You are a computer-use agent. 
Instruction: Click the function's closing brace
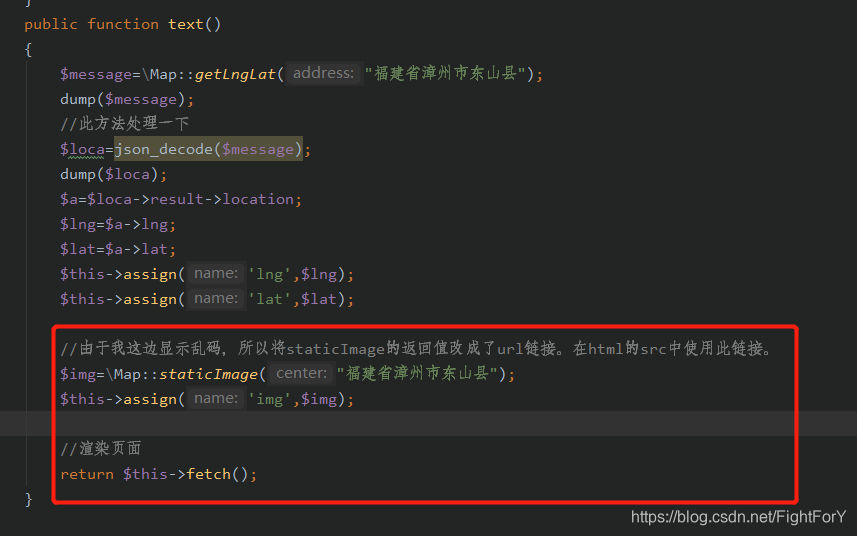pos(28,499)
